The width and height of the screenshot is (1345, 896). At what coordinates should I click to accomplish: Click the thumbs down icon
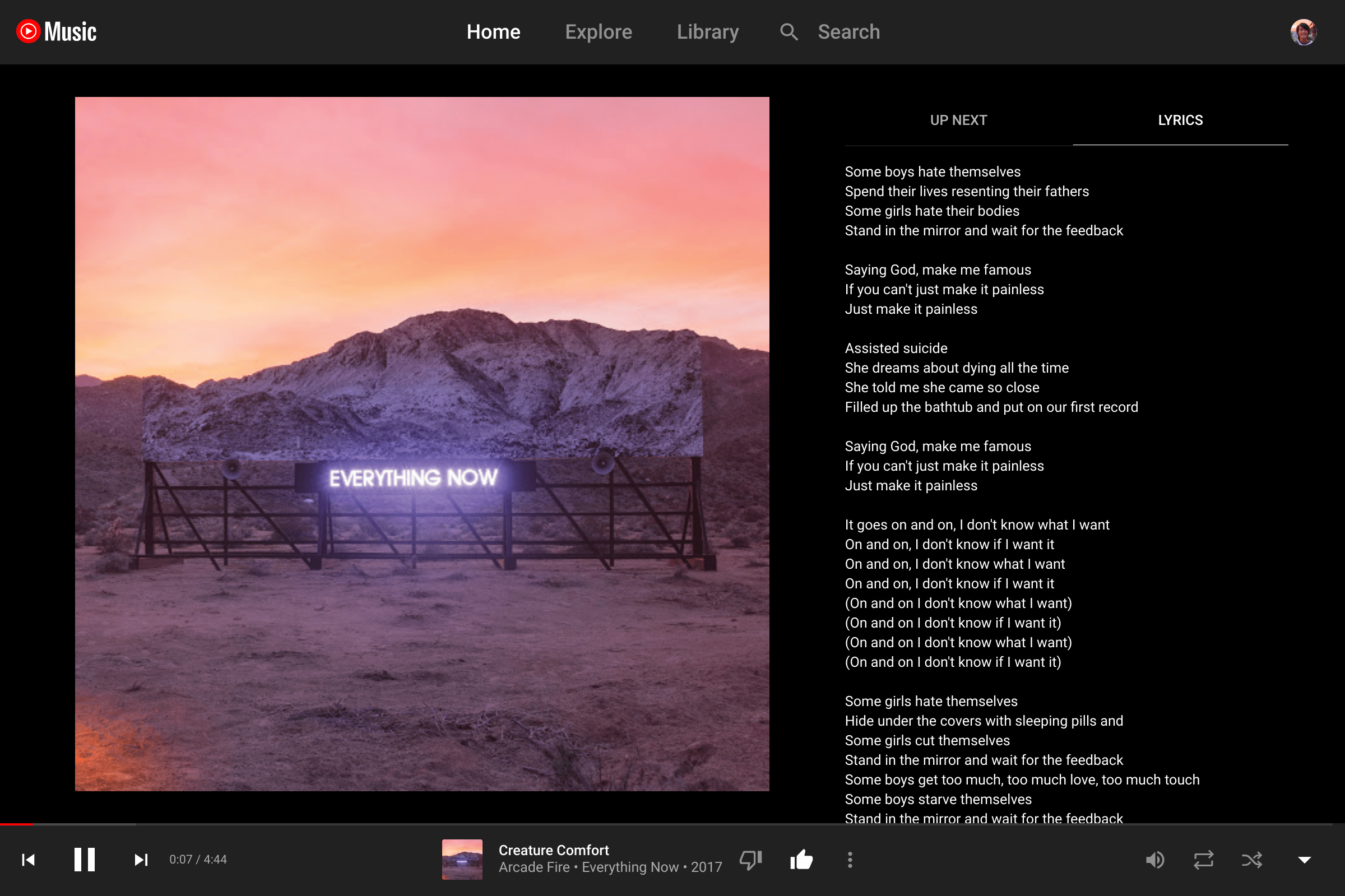752,859
